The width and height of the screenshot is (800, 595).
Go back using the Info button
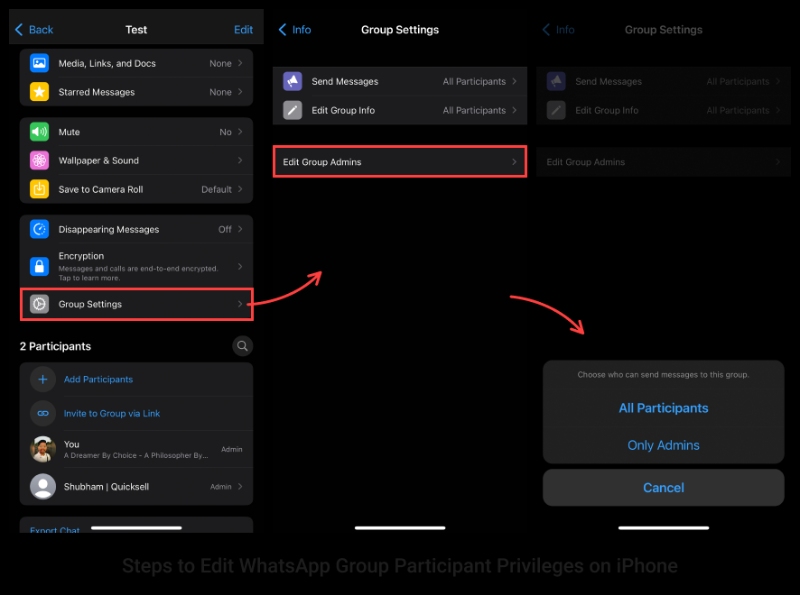coord(294,30)
